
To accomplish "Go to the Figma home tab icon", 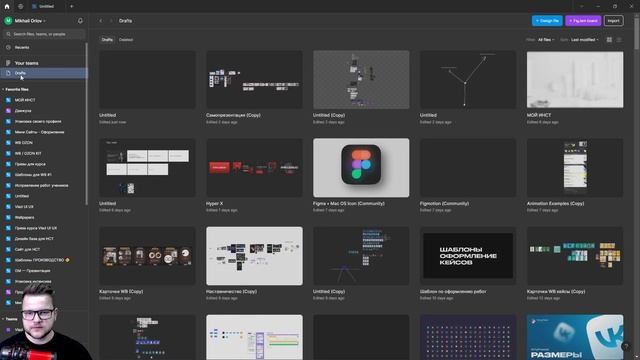I will pos(7,7).
